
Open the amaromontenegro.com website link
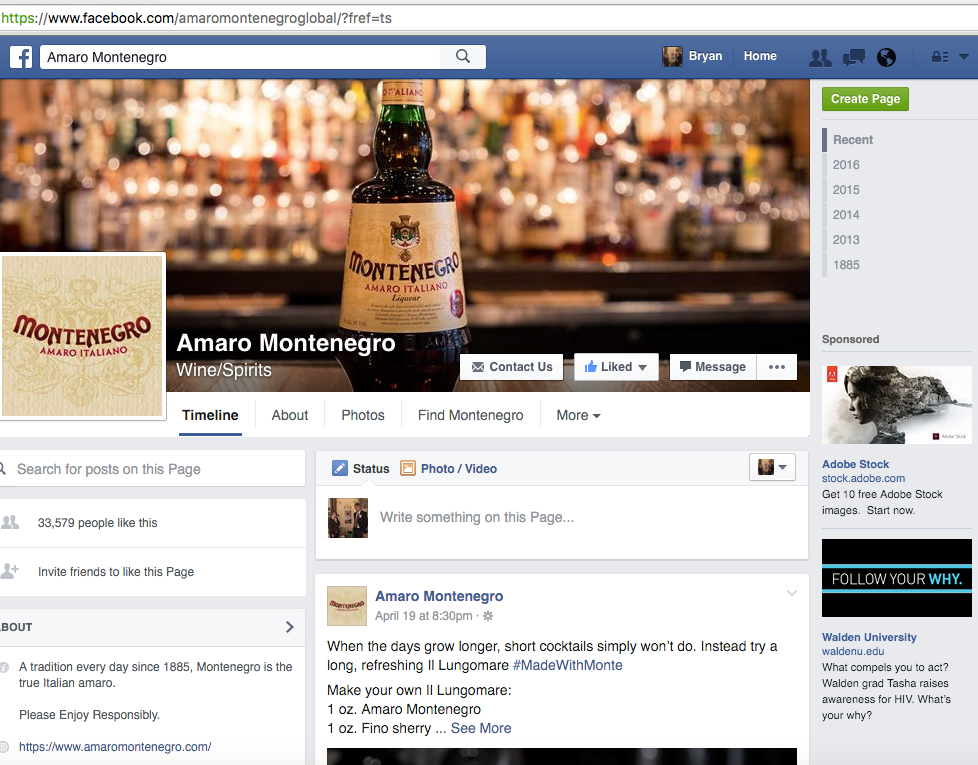115,746
